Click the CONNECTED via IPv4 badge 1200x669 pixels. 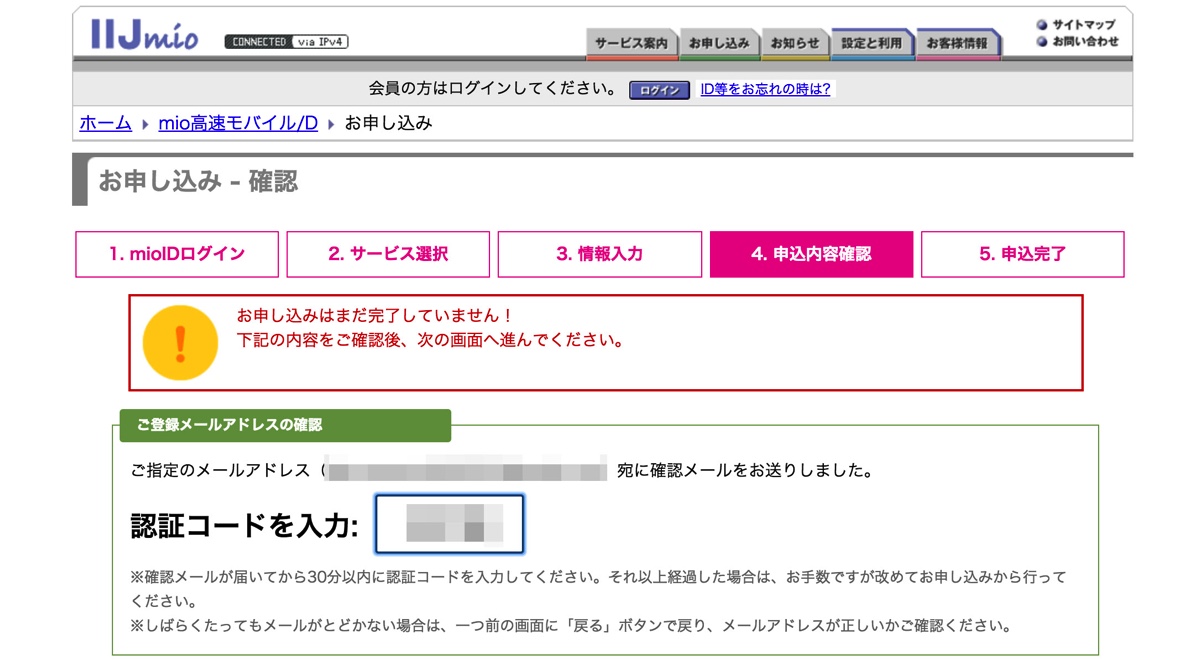pos(286,42)
